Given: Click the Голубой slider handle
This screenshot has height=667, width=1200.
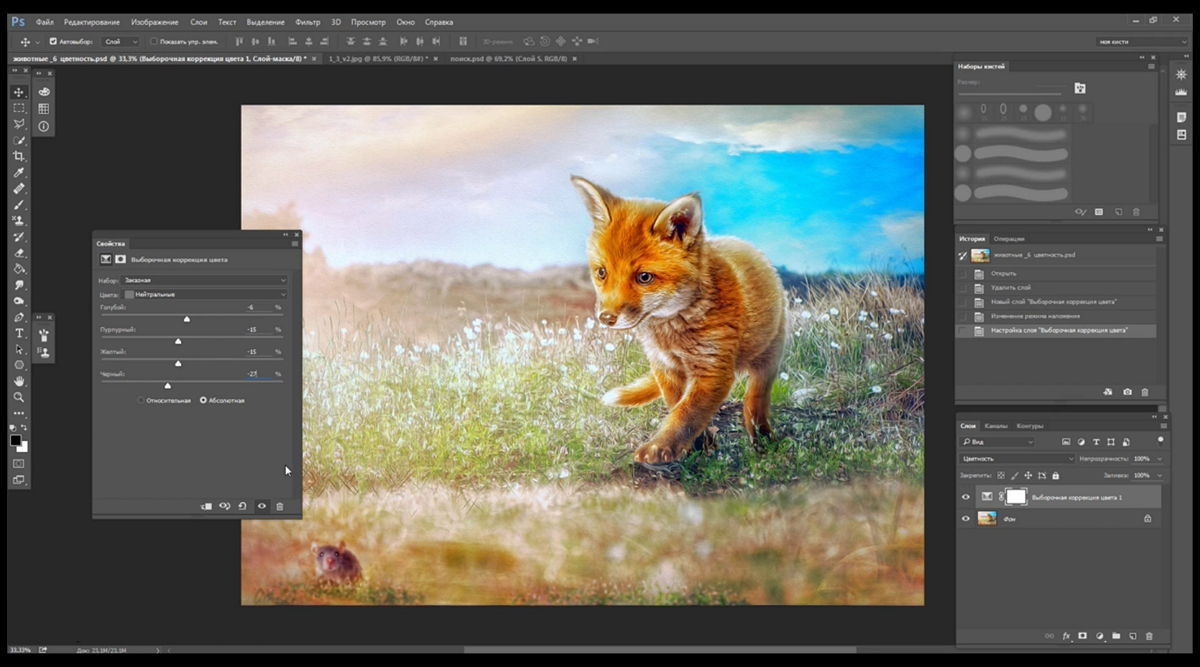Looking at the screenshot, I should [187, 319].
